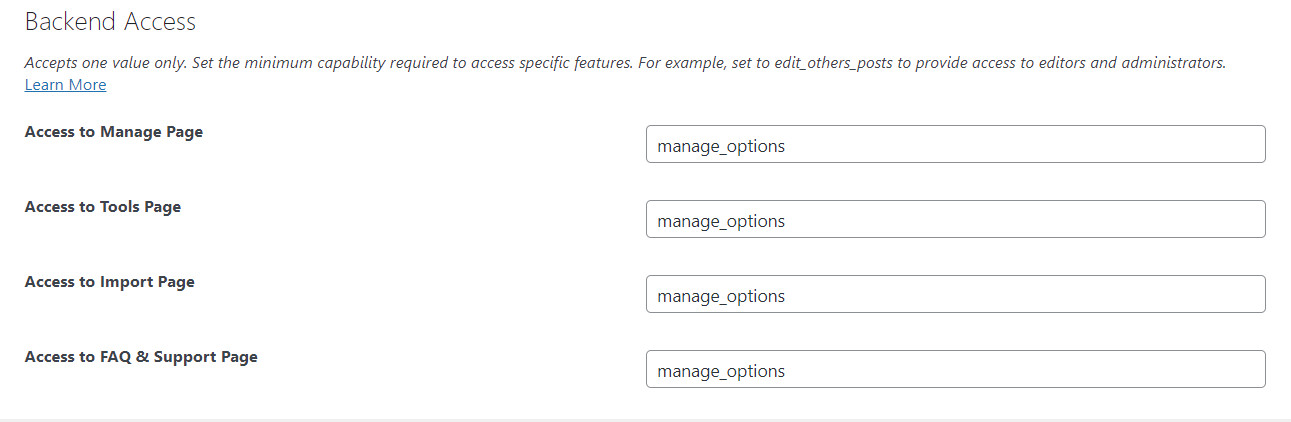
Task: Click the "Access to FAQ & Support Page" label
Action: coord(141,357)
